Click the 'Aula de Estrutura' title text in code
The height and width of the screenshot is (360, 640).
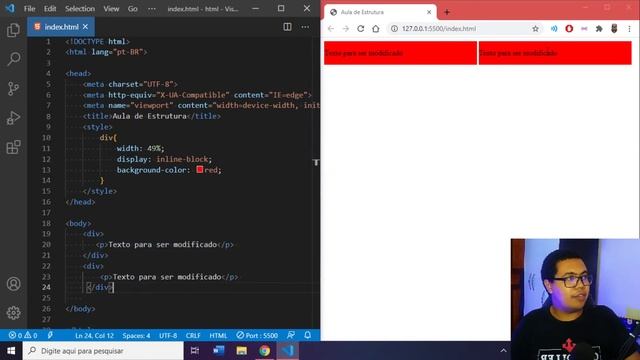149,116
